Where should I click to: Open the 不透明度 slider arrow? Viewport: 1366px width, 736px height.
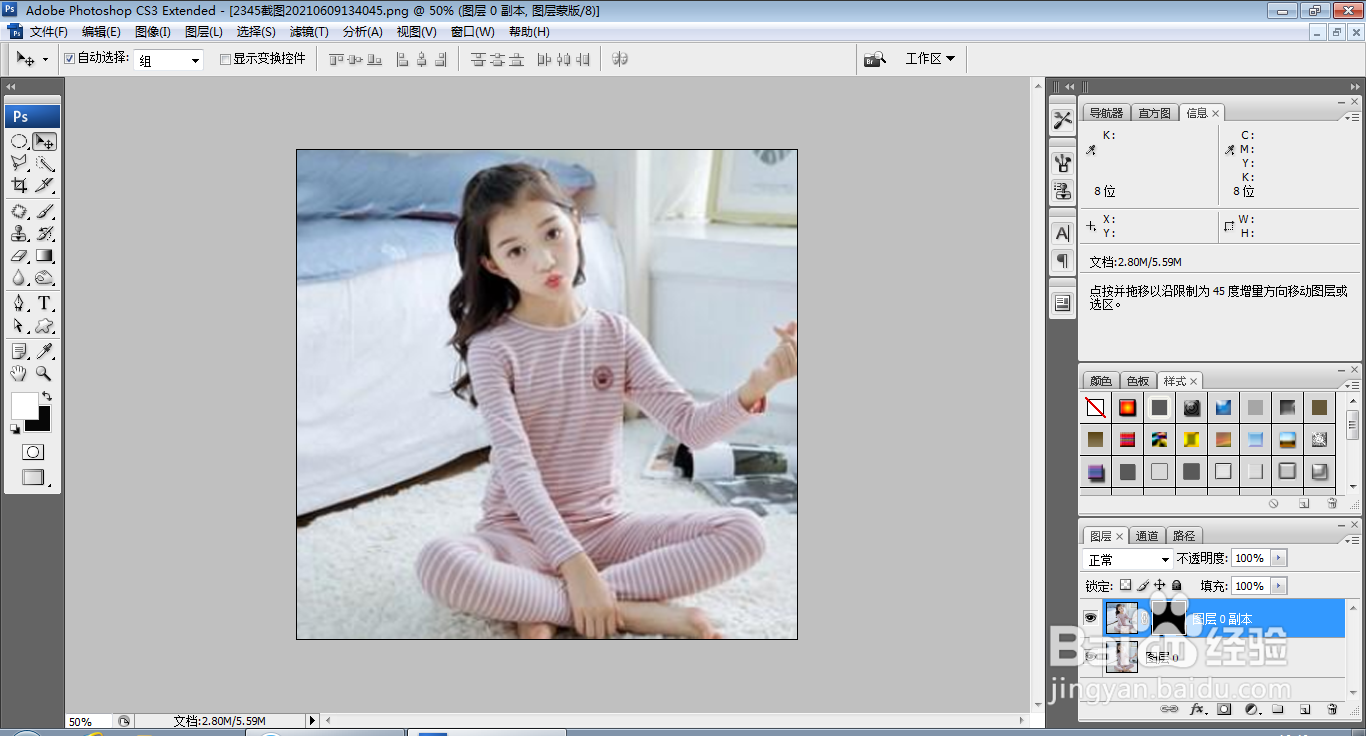(1279, 558)
